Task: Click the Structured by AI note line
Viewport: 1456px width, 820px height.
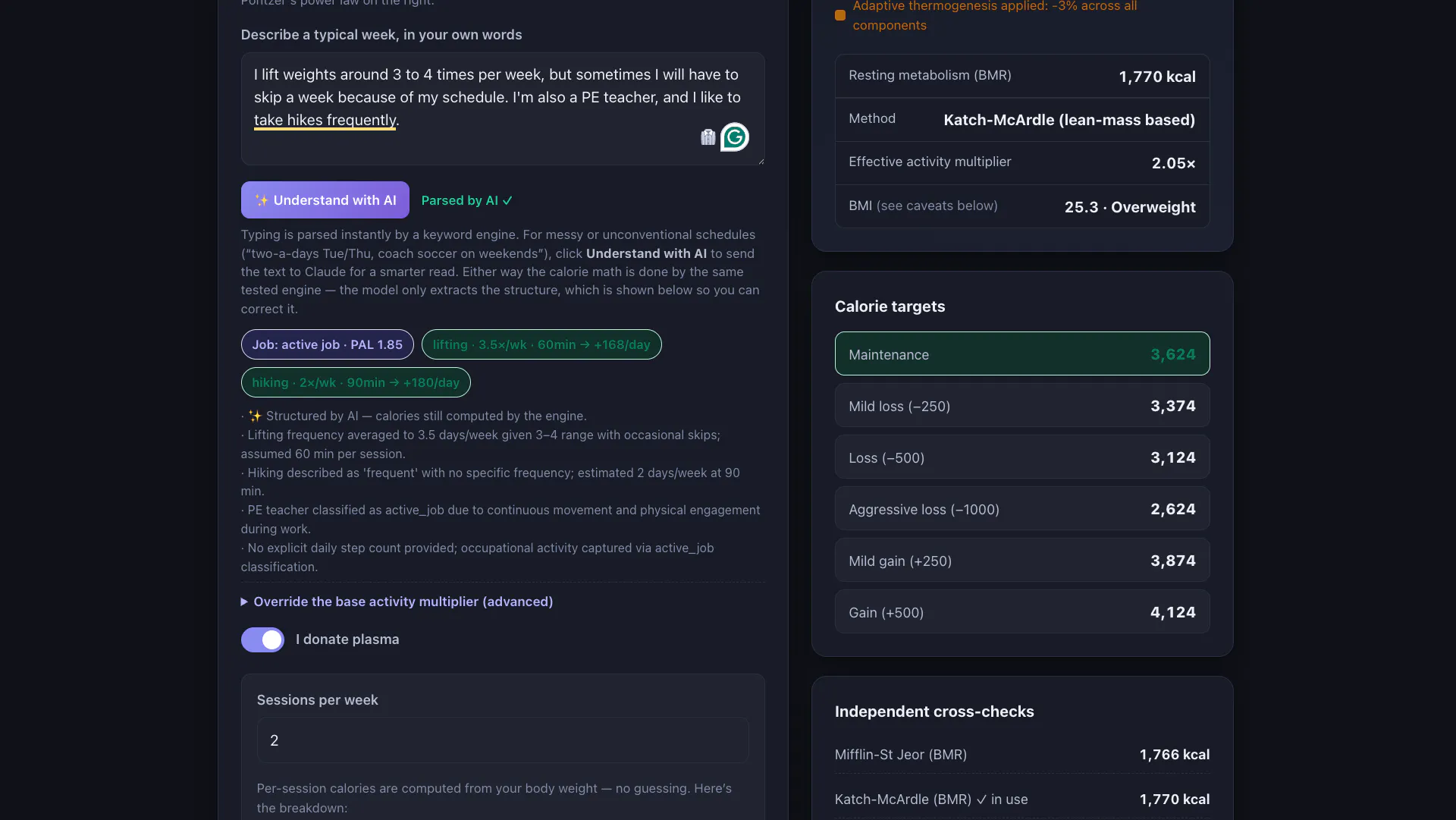Action: [x=414, y=416]
